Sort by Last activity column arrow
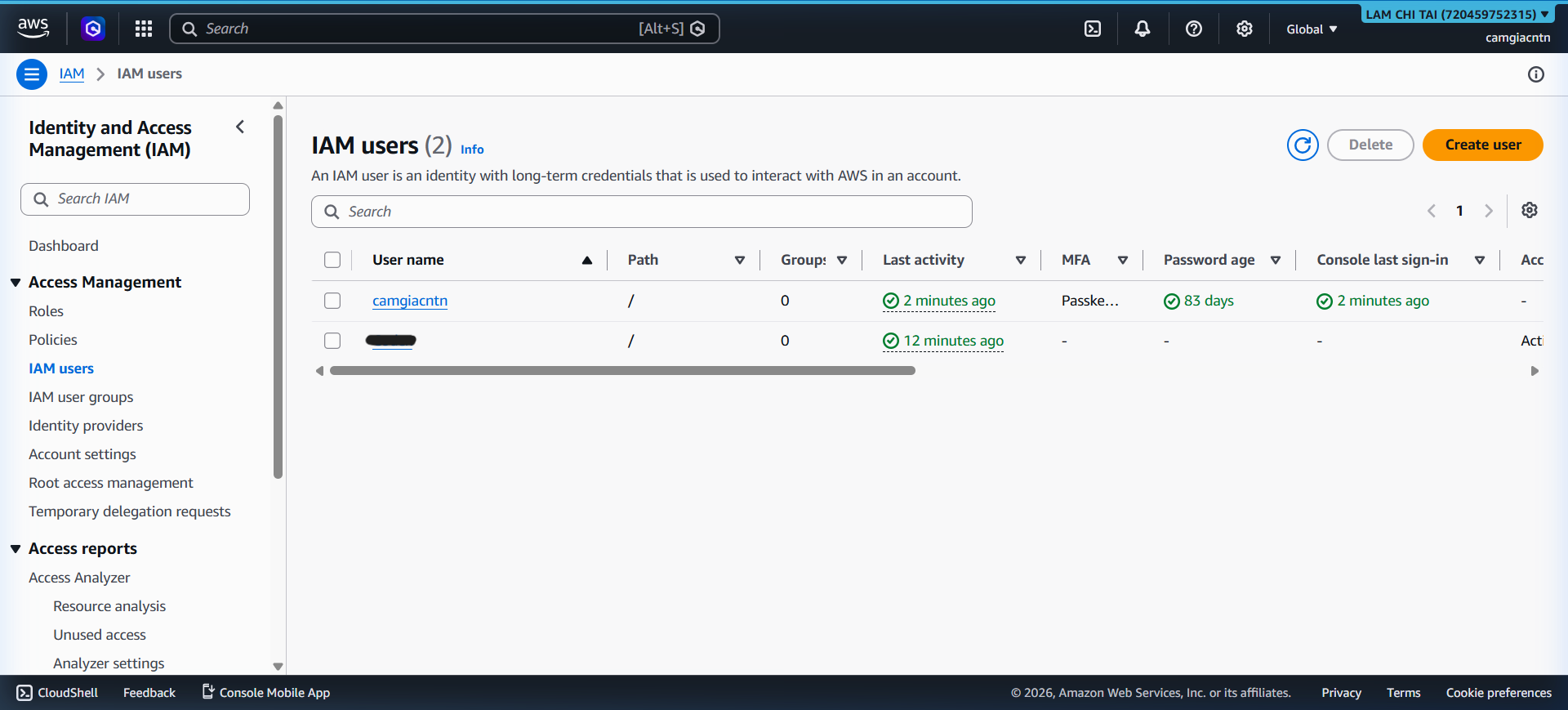 point(1021,260)
